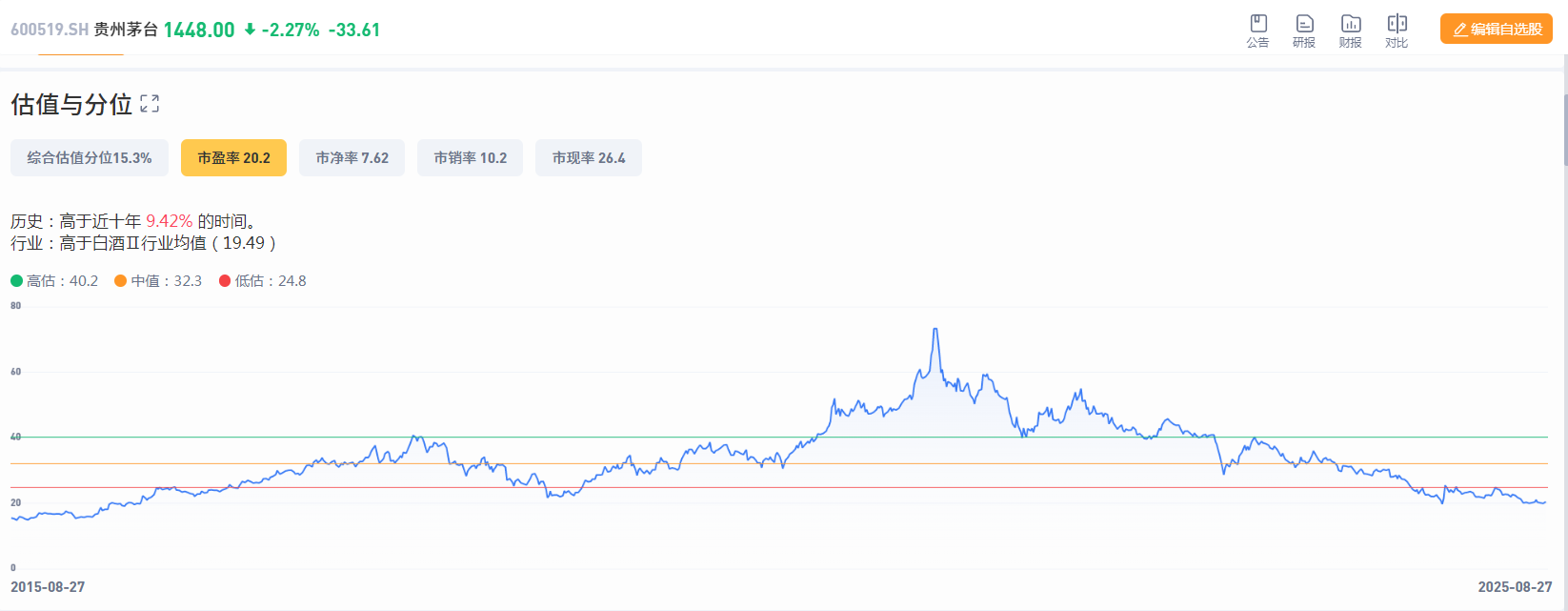Click the 编辑自选股 button

(x=1496, y=30)
